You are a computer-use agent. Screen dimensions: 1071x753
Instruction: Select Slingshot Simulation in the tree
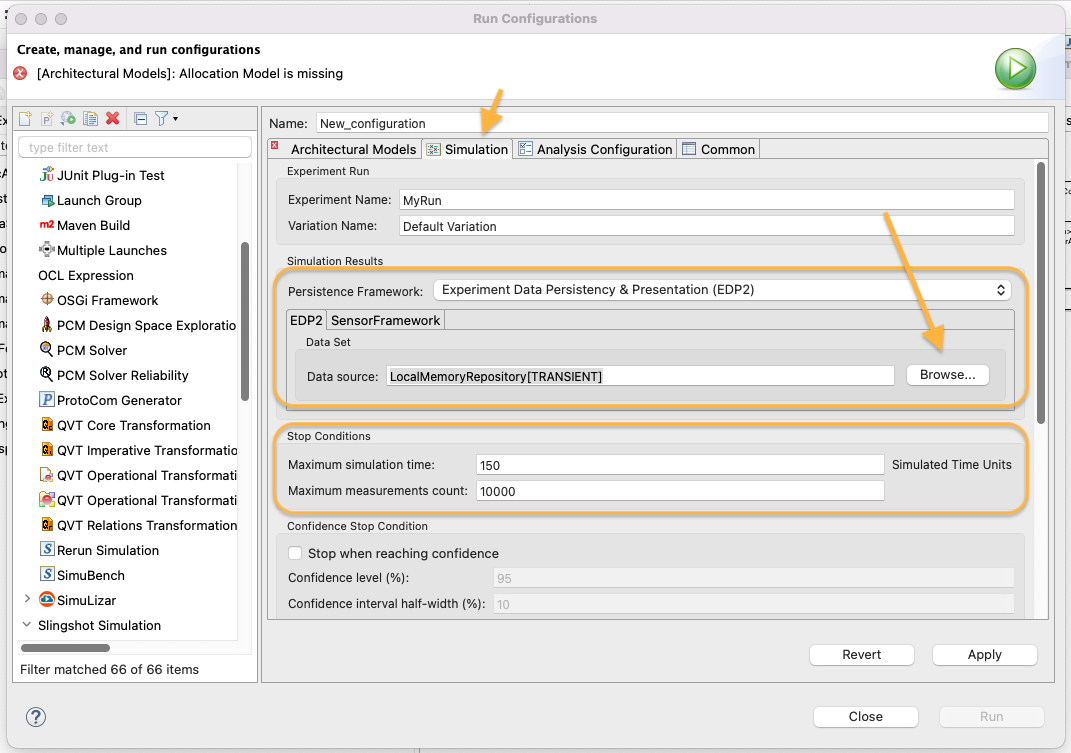coord(99,625)
